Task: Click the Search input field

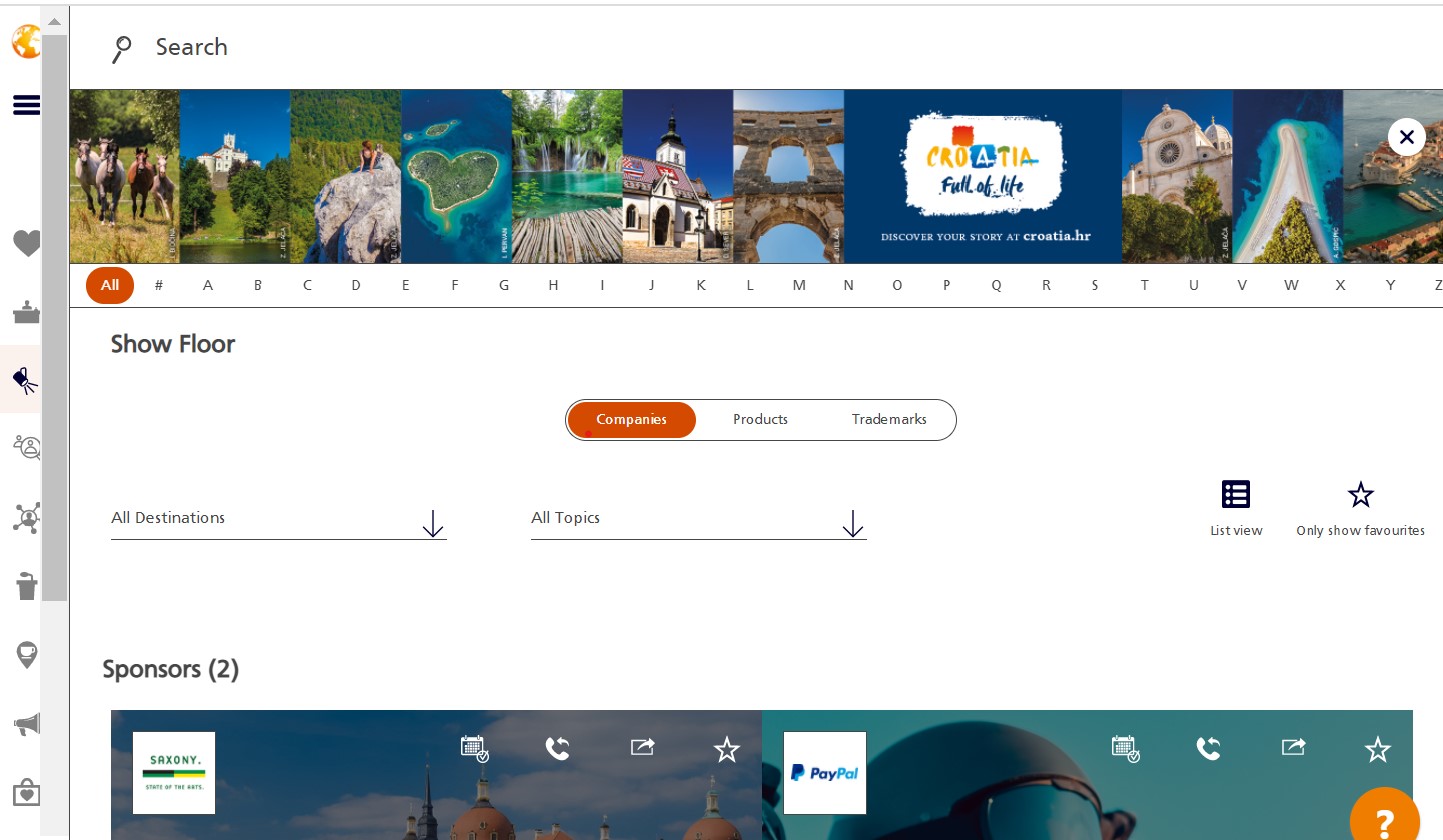Action: [x=400, y=47]
